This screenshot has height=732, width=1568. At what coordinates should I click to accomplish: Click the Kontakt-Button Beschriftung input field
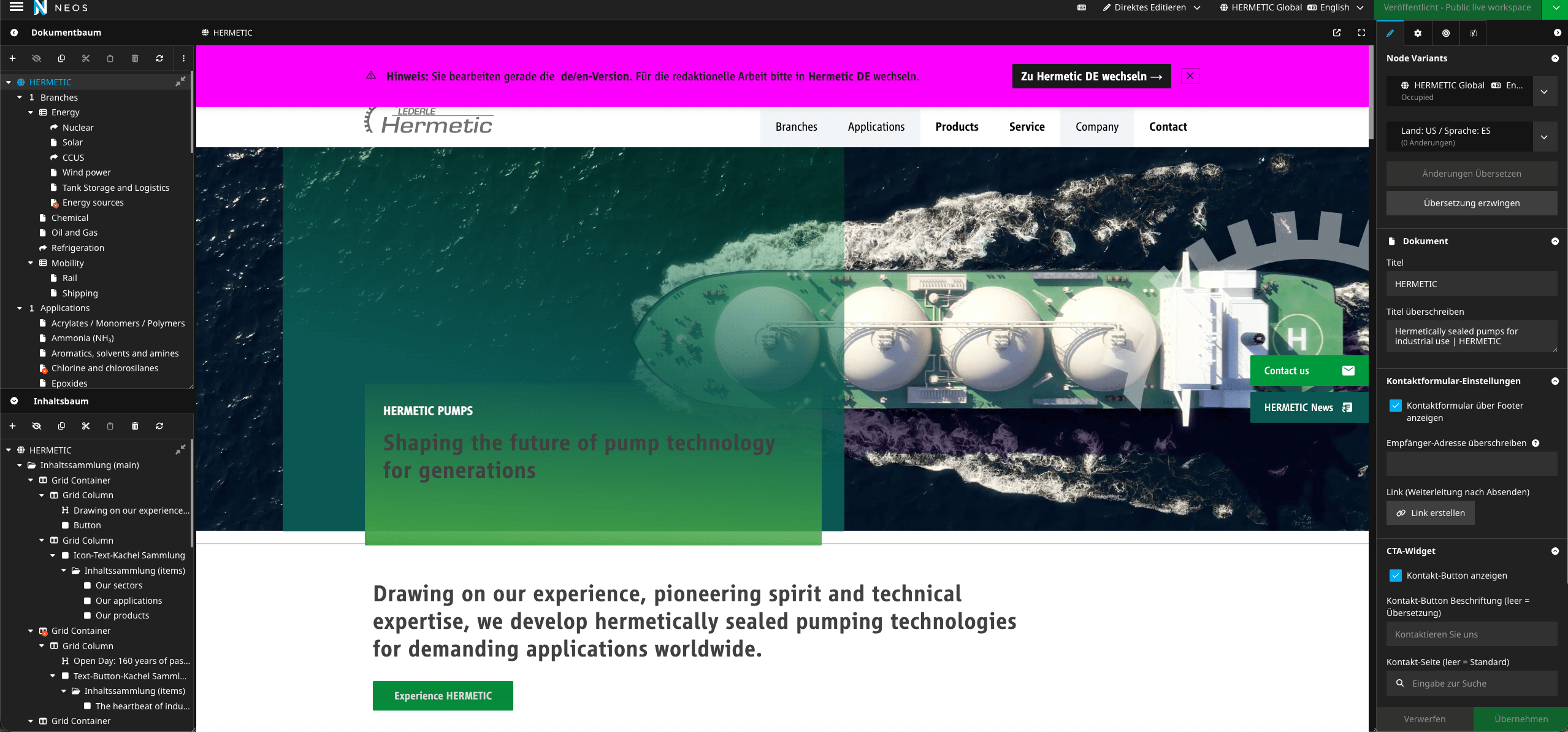(1472, 634)
